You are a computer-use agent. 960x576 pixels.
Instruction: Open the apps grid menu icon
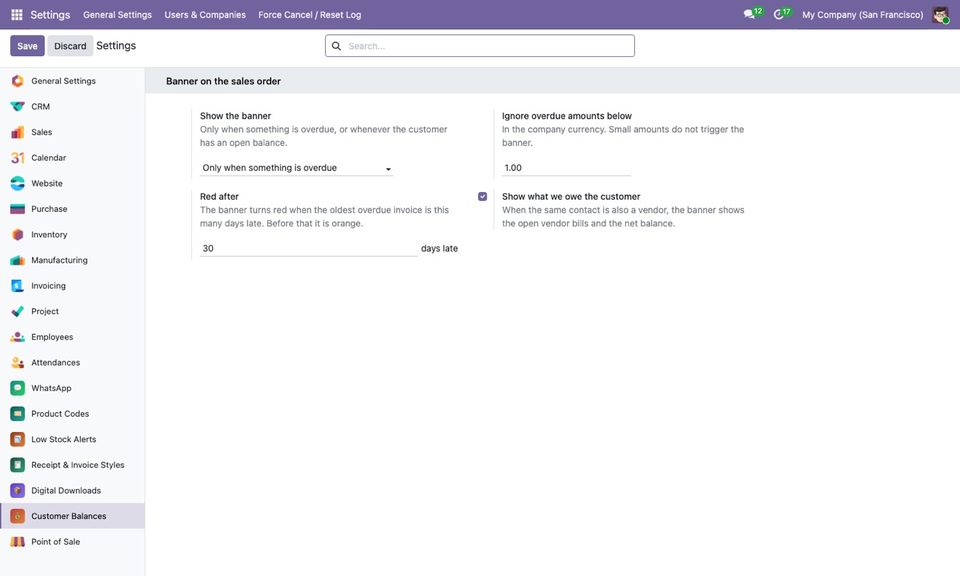17,15
